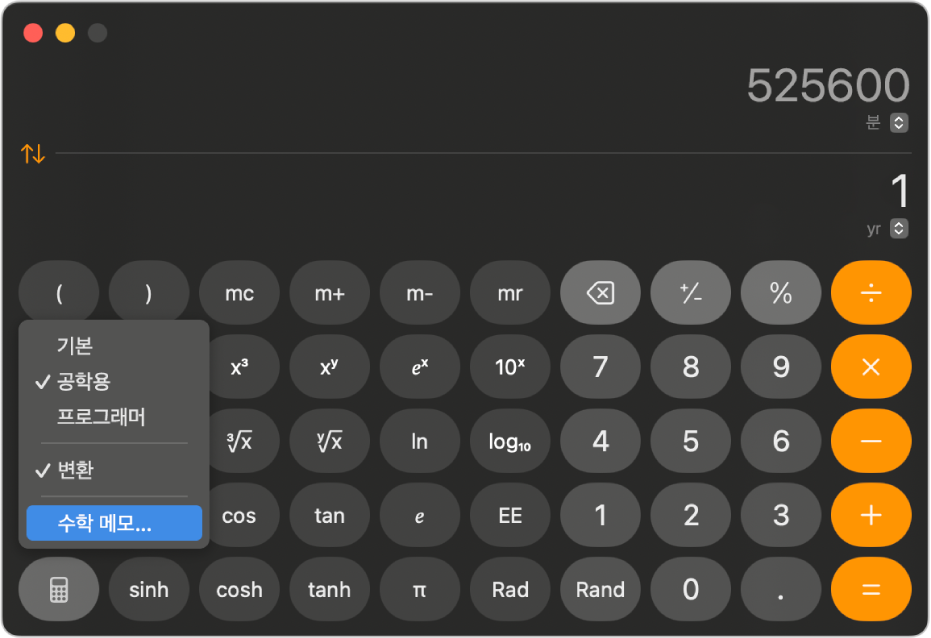Select the orange divide operator
Screen dimensions: 931x638
[x=871, y=293]
